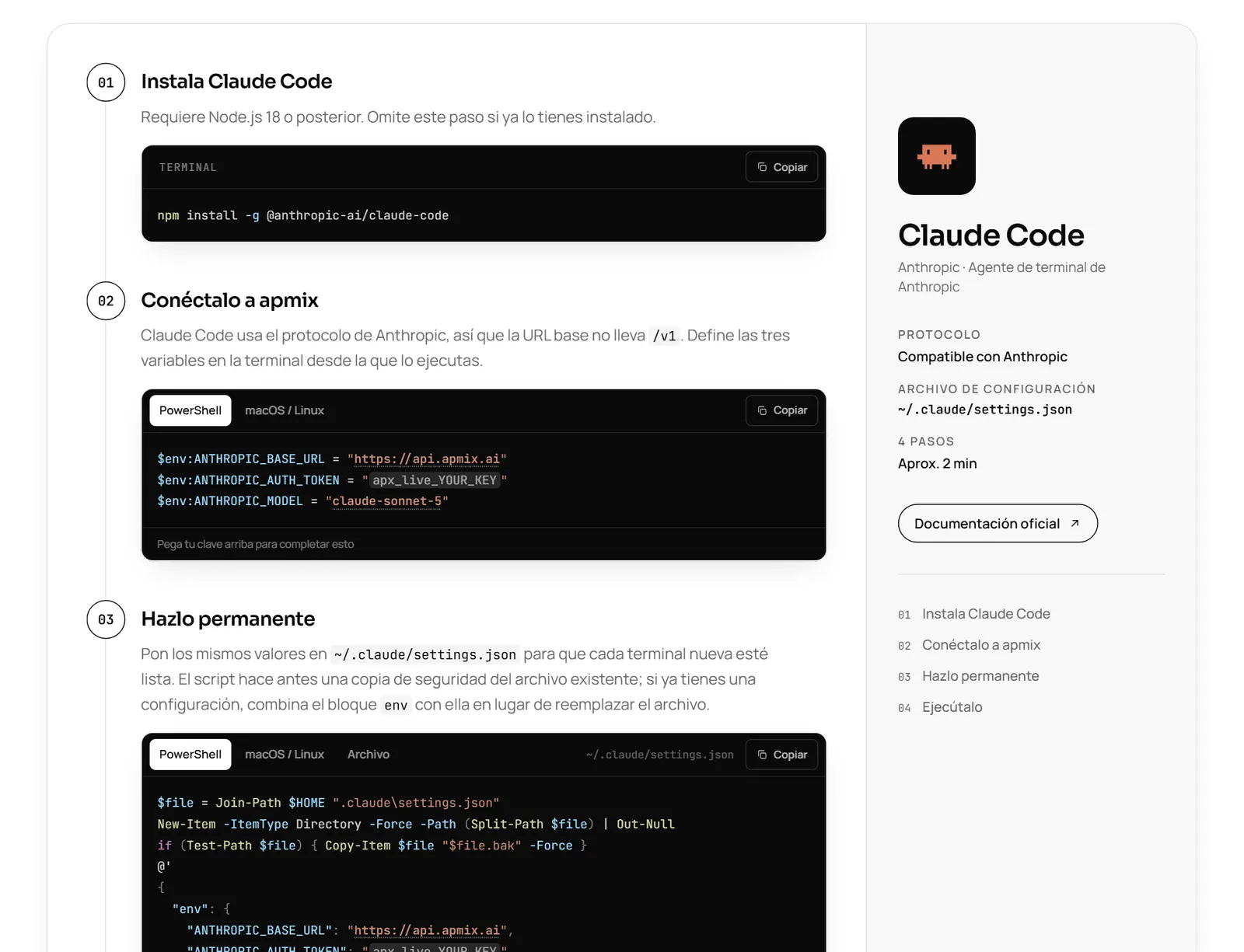
Task: Click the step 01 circle marker
Action: [x=106, y=82]
